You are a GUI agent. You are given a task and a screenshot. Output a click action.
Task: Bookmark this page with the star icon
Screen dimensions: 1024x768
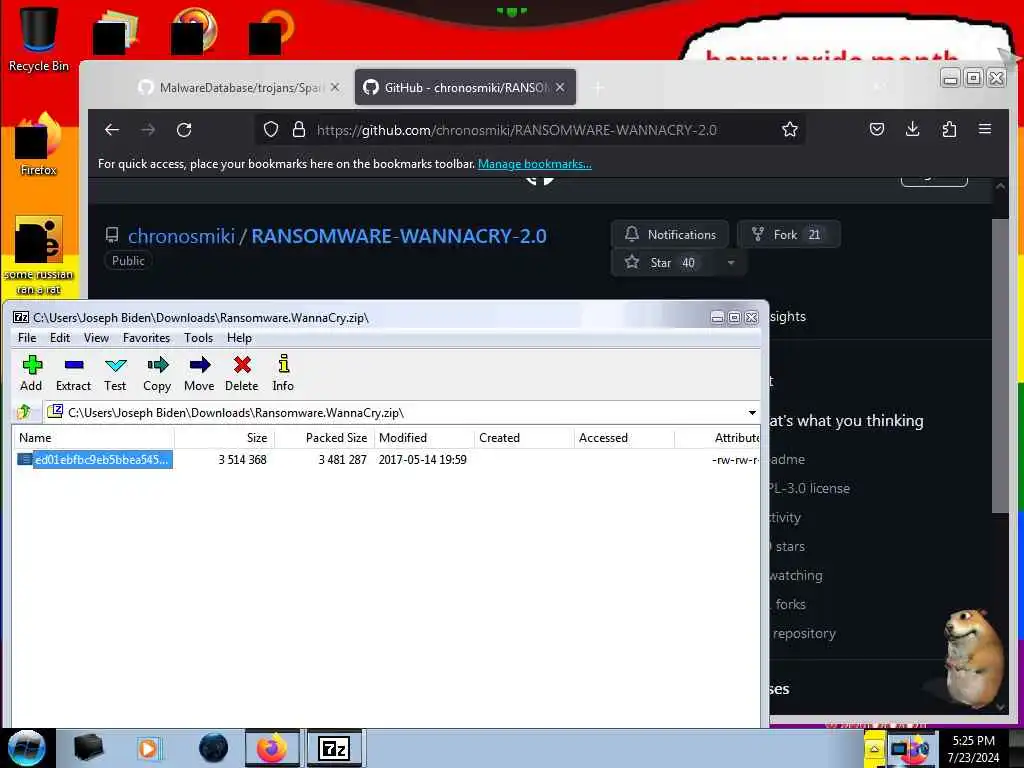click(x=790, y=129)
